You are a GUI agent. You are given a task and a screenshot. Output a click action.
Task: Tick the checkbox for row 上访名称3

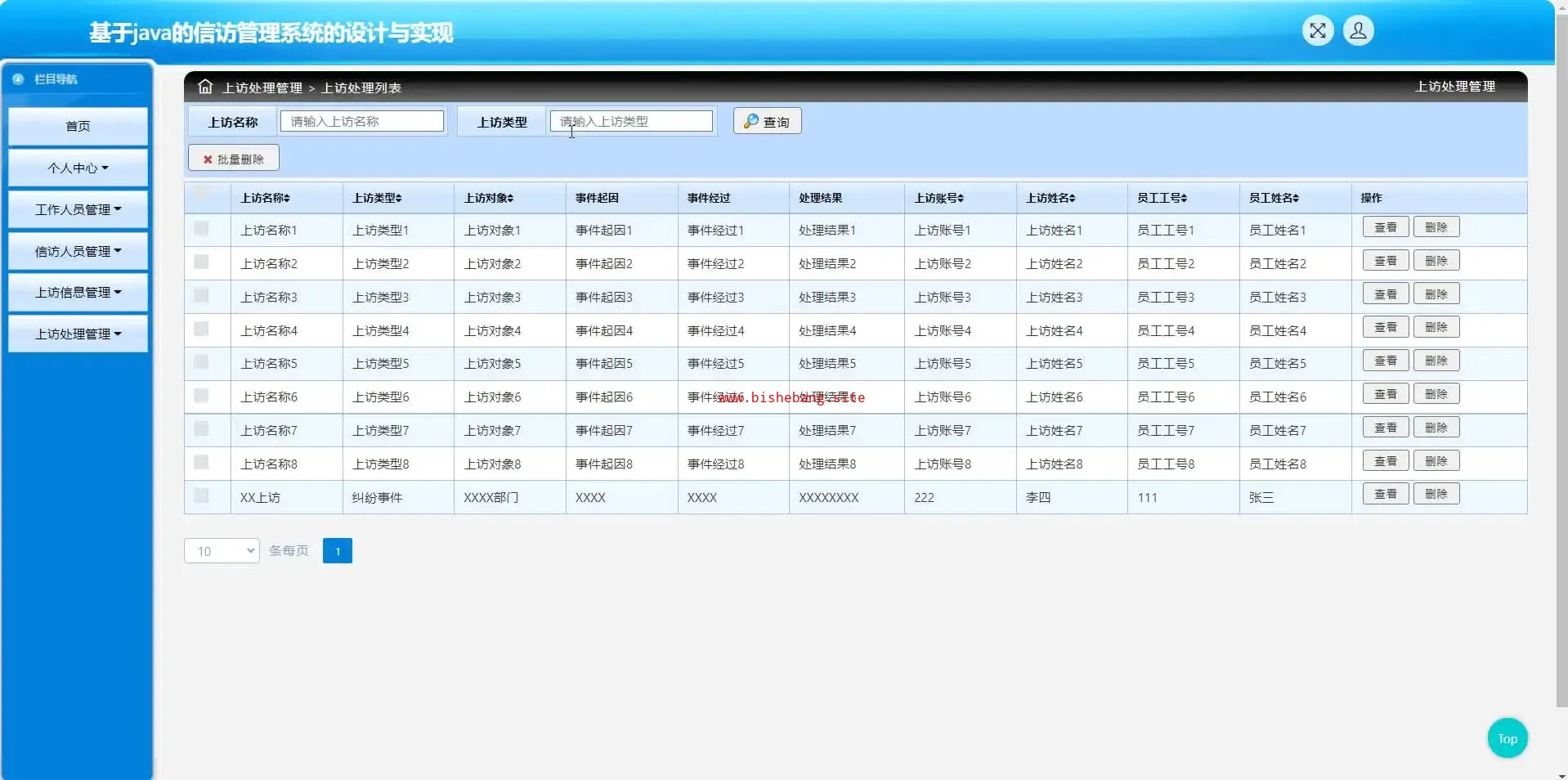pos(201,295)
